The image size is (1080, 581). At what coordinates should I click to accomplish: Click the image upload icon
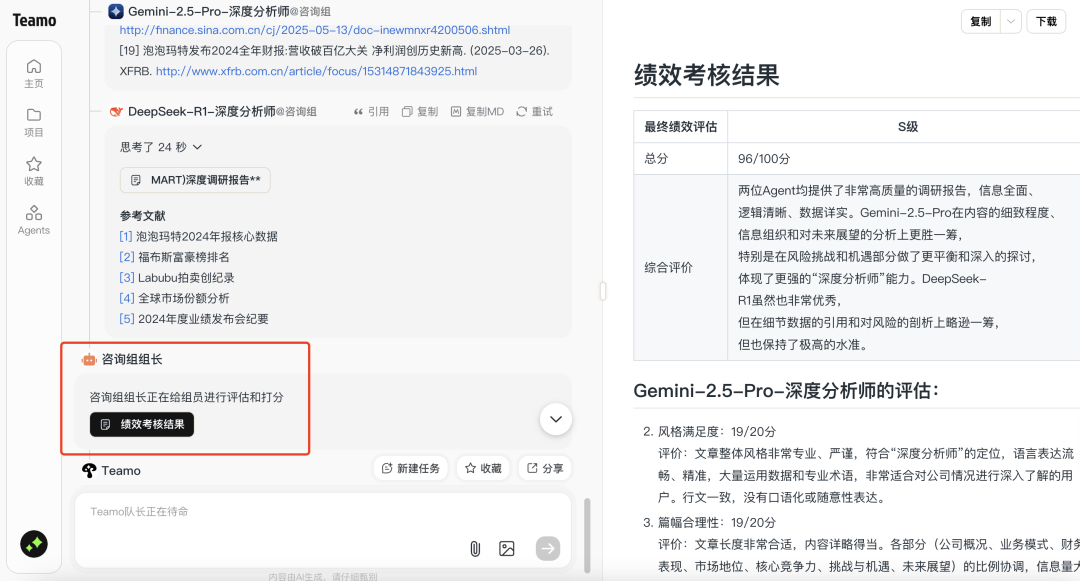click(507, 549)
